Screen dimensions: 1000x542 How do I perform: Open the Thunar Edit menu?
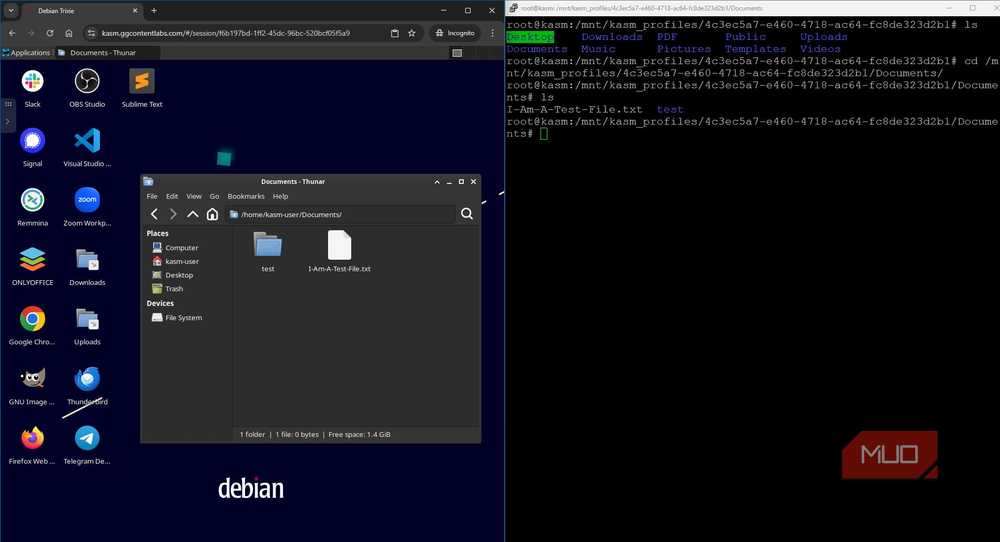(x=172, y=196)
